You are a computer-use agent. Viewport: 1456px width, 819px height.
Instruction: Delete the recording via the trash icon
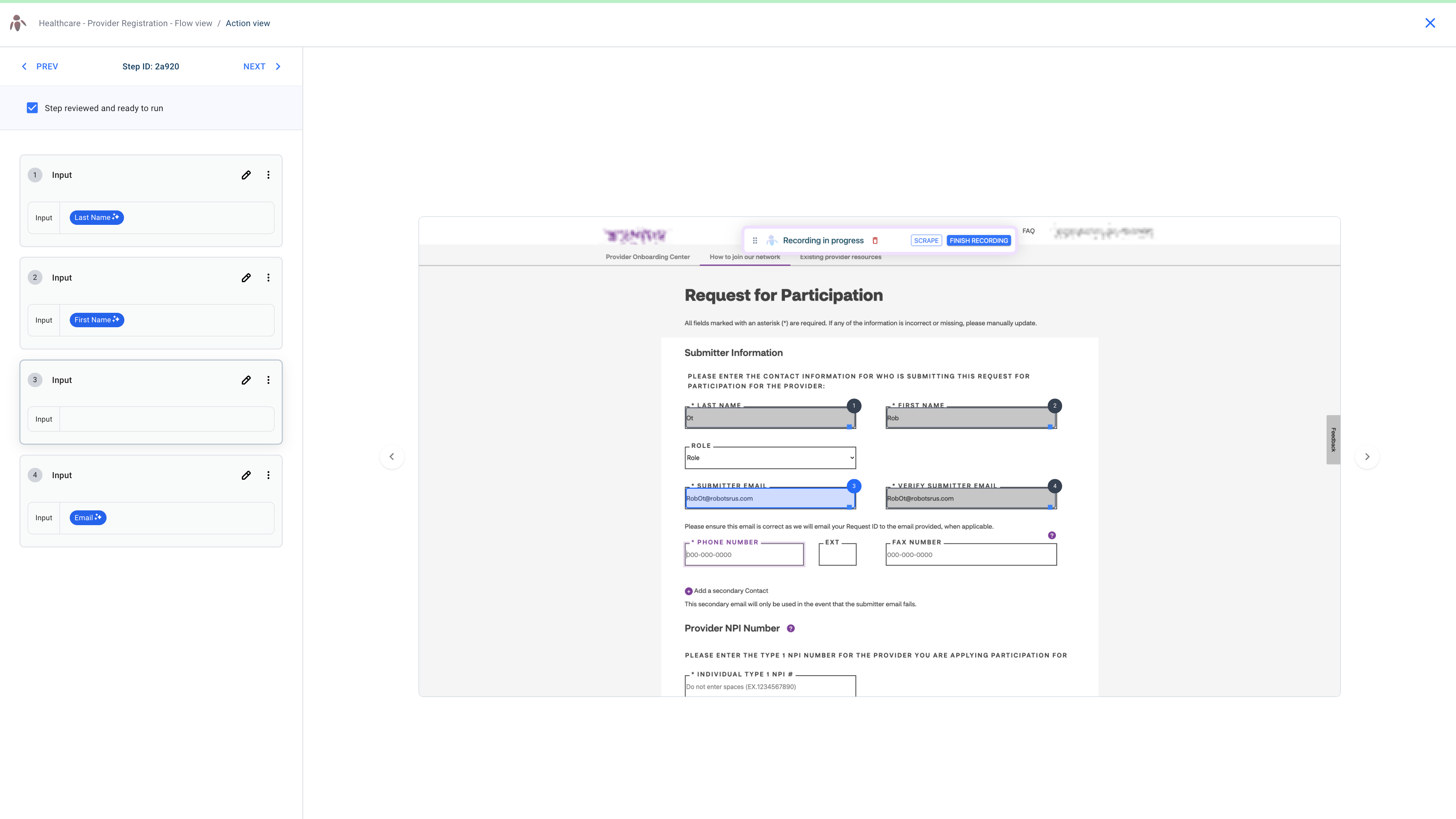(875, 240)
